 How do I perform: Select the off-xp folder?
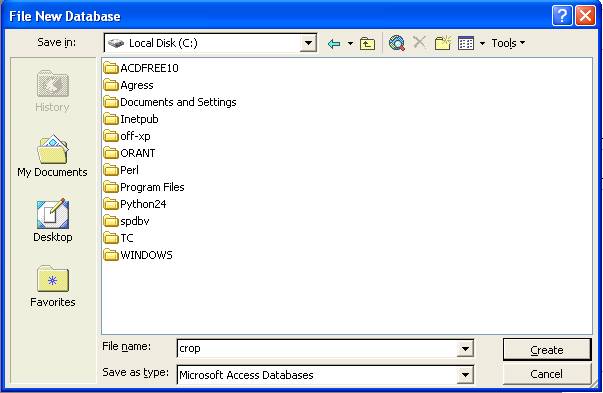point(127,136)
